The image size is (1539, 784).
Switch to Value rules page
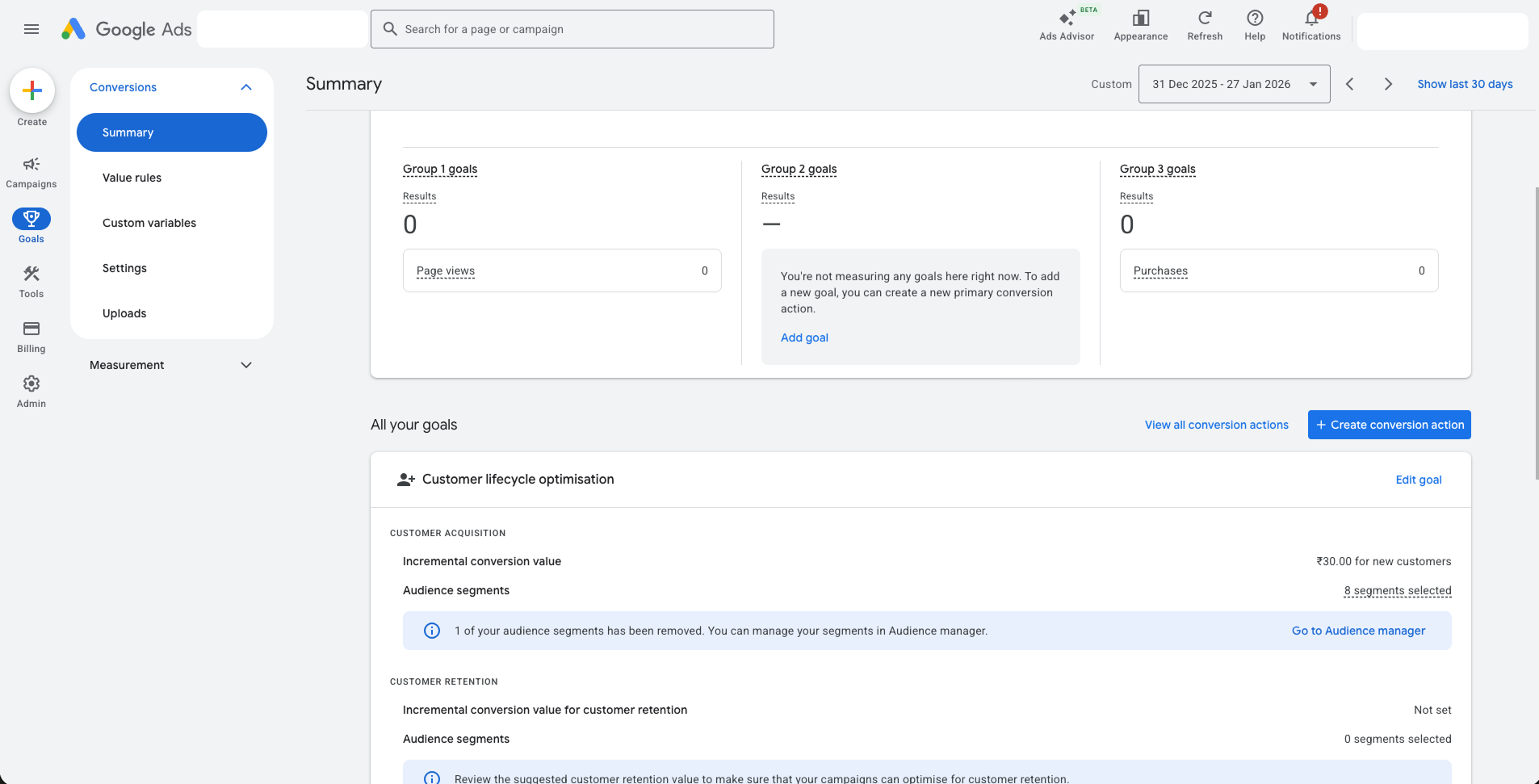pos(132,178)
